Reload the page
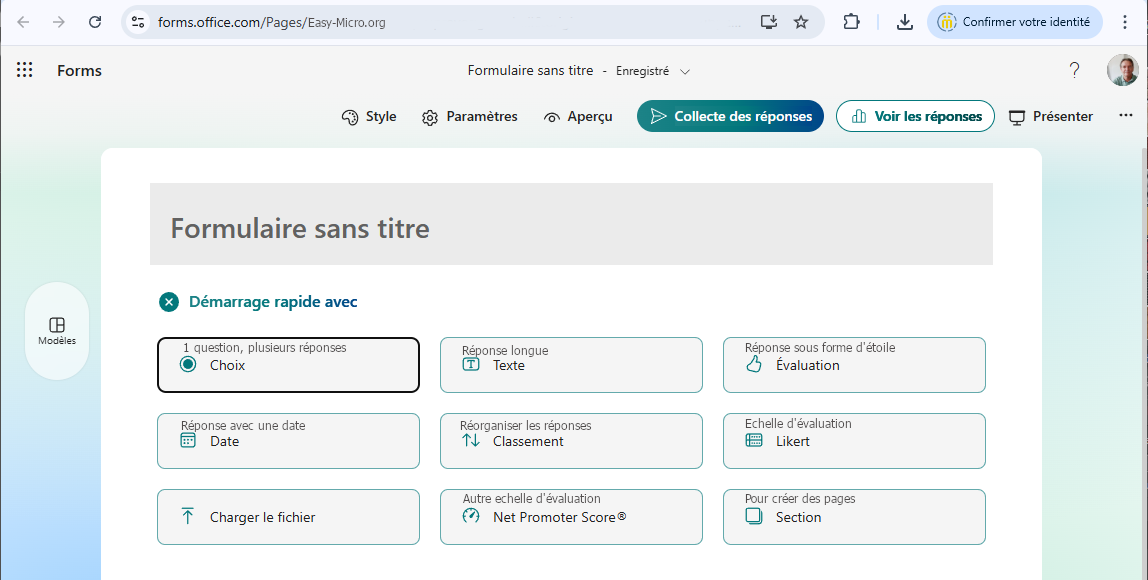 (95, 22)
